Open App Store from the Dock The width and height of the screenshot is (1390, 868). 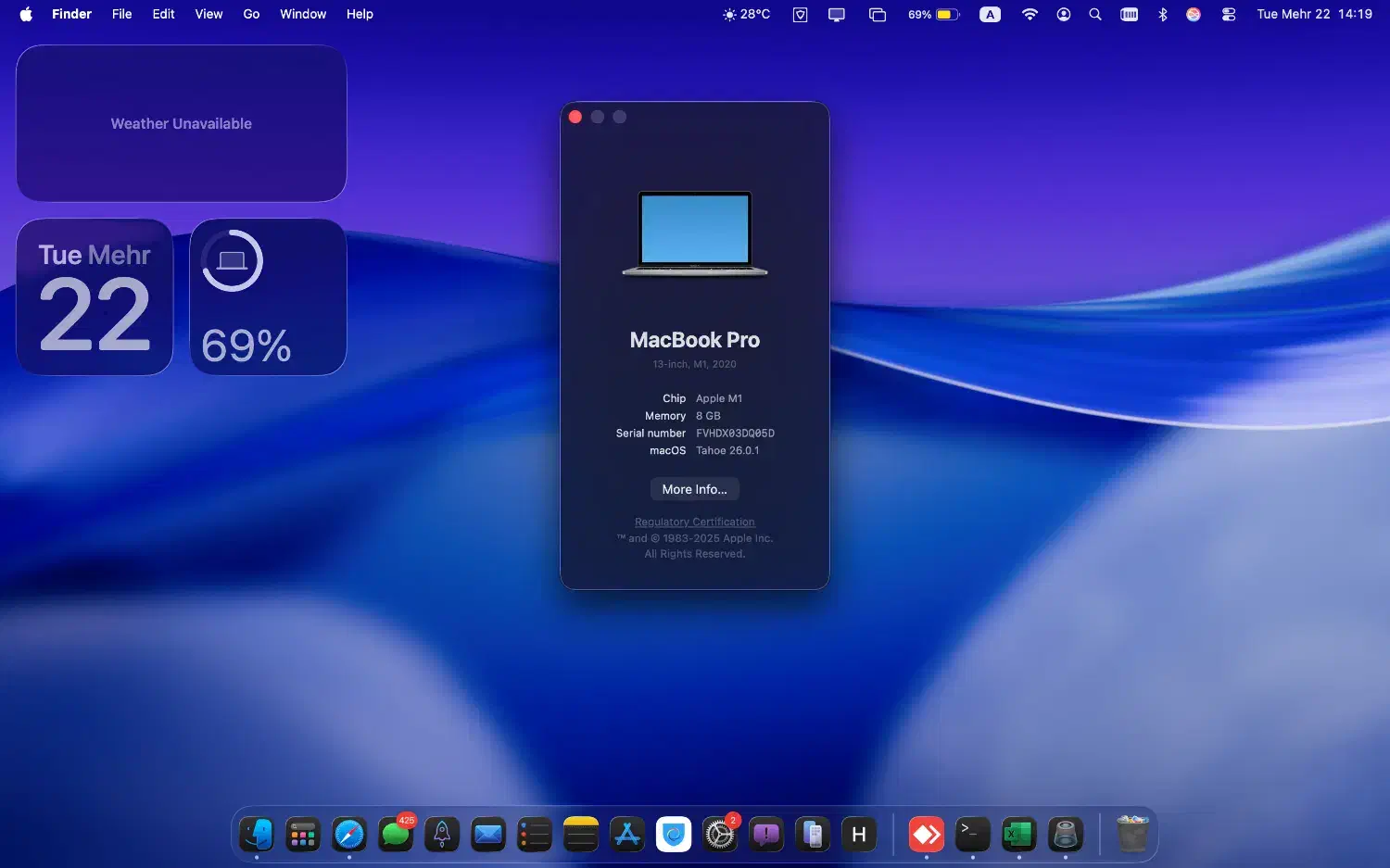coord(627,835)
